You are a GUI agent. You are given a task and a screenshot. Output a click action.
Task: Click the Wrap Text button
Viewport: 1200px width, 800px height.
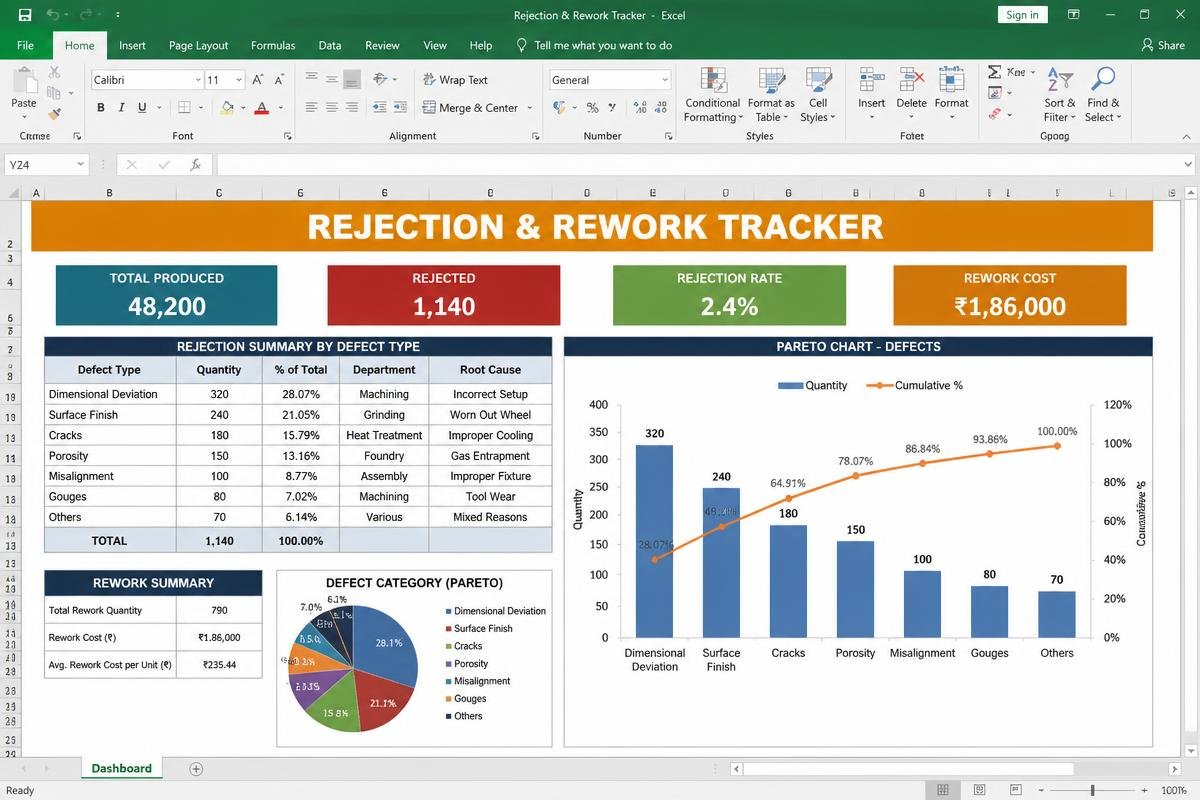click(456, 80)
